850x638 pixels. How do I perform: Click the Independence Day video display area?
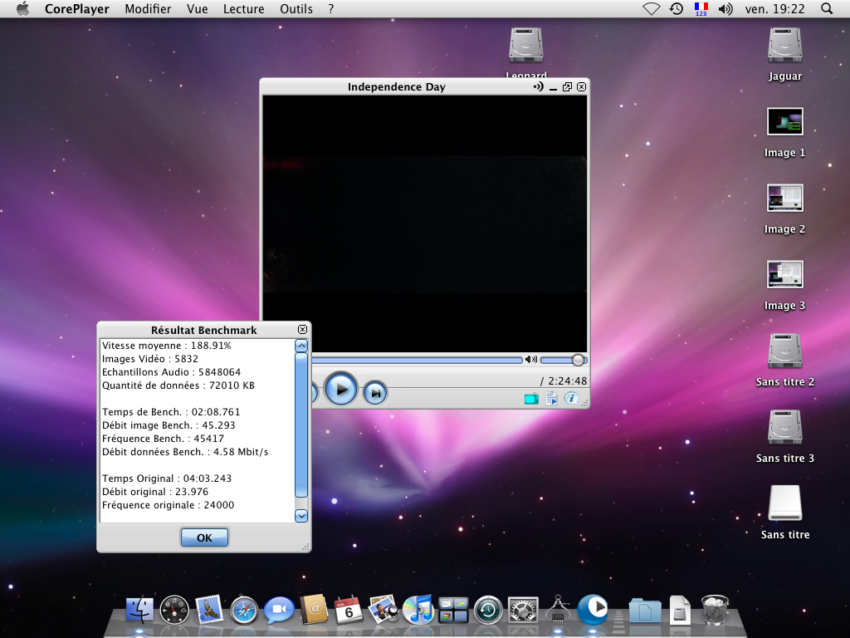(x=424, y=224)
